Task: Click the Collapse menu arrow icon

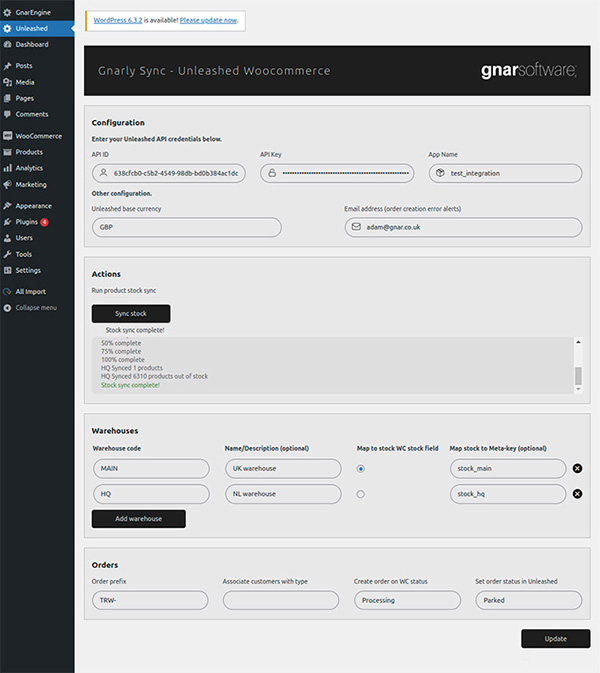Action: 8,307
